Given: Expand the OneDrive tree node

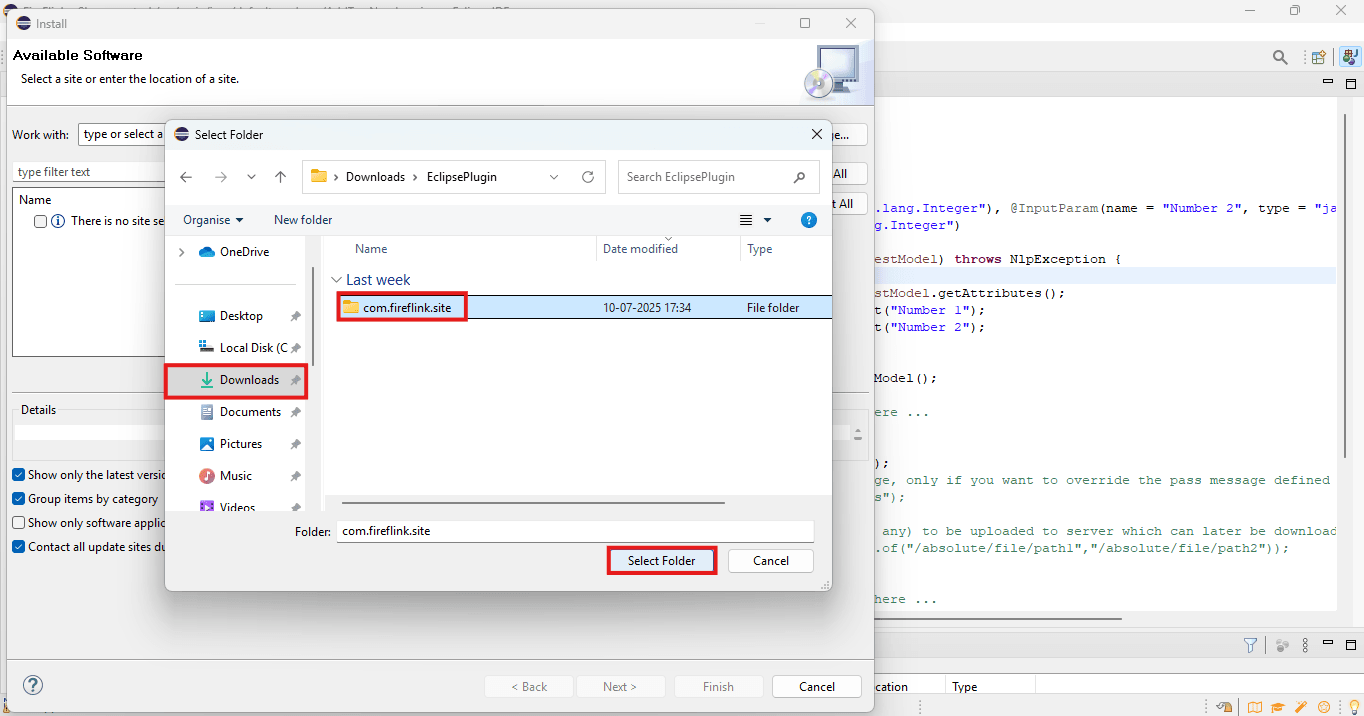Looking at the screenshot, I should 181,252.
